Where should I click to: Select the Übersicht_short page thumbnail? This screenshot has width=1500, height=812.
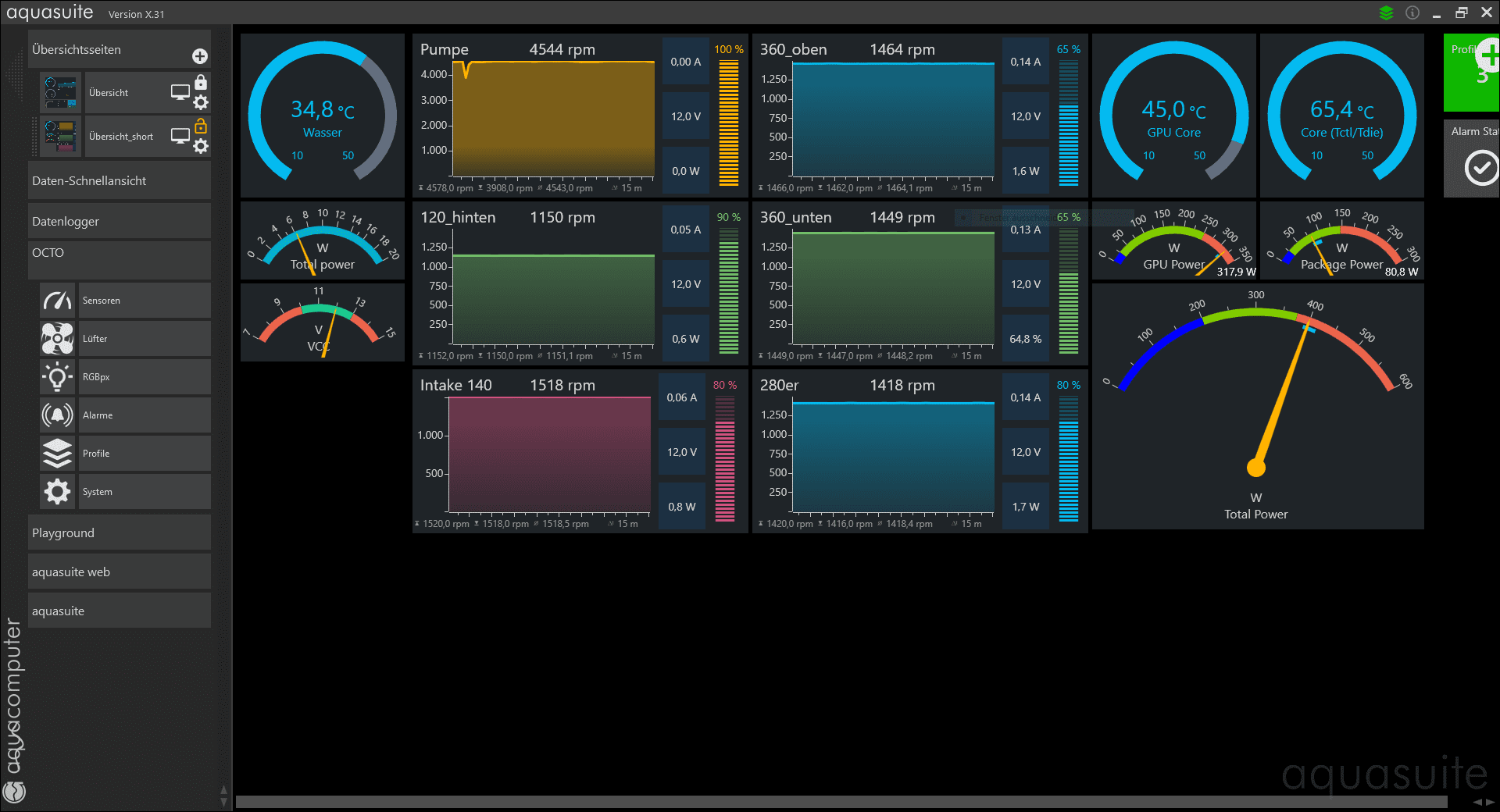click(61, 137)
